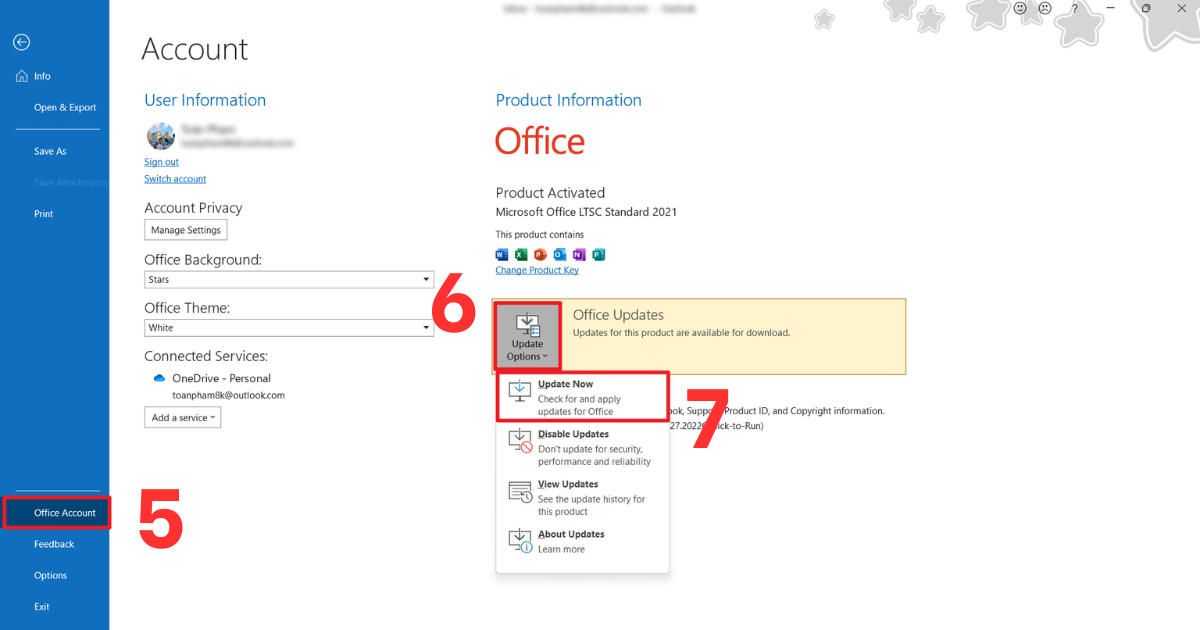Expand the Add a service dropdown

[x=182, y=417]
